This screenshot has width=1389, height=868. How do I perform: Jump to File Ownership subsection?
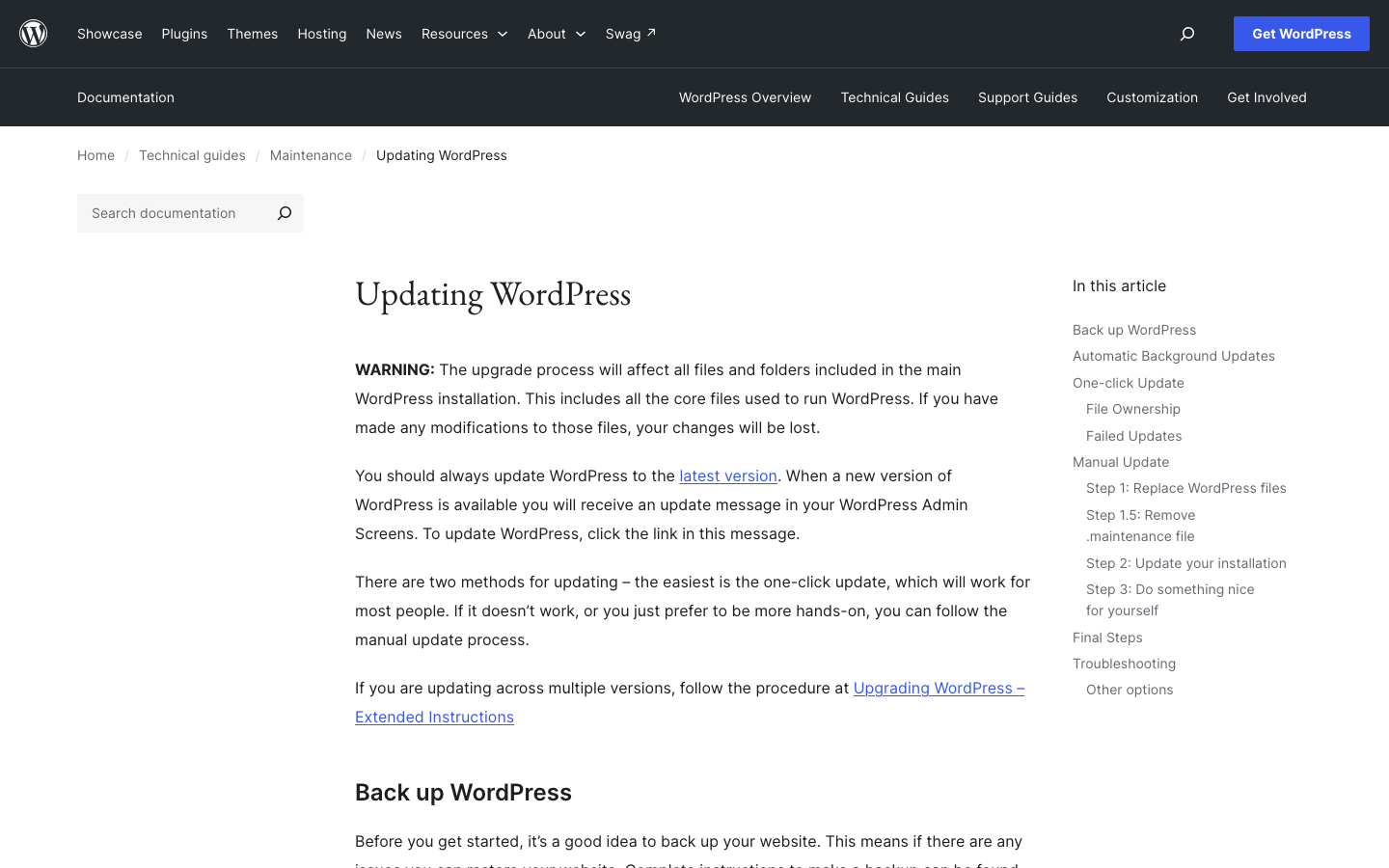[x=1133, y=409]
